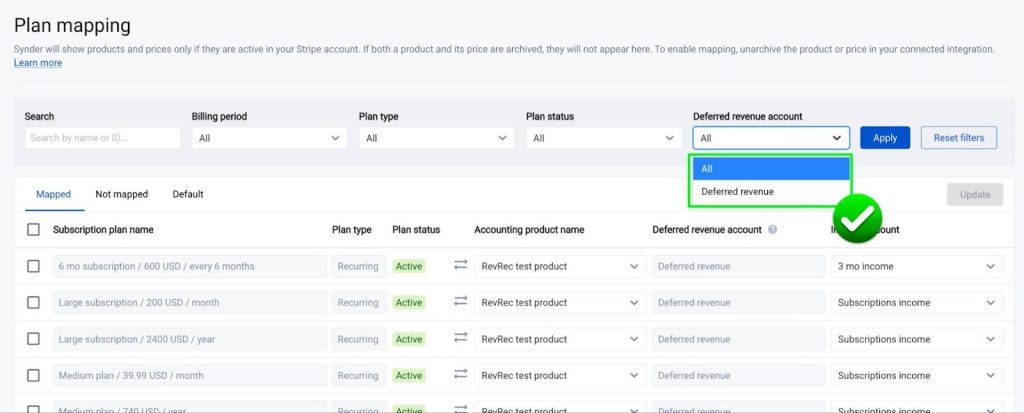Check the Medium plan 39.99 USD row checkbox
The width and height of the screenshot is (1024, 413).
[x=33, y=375]
